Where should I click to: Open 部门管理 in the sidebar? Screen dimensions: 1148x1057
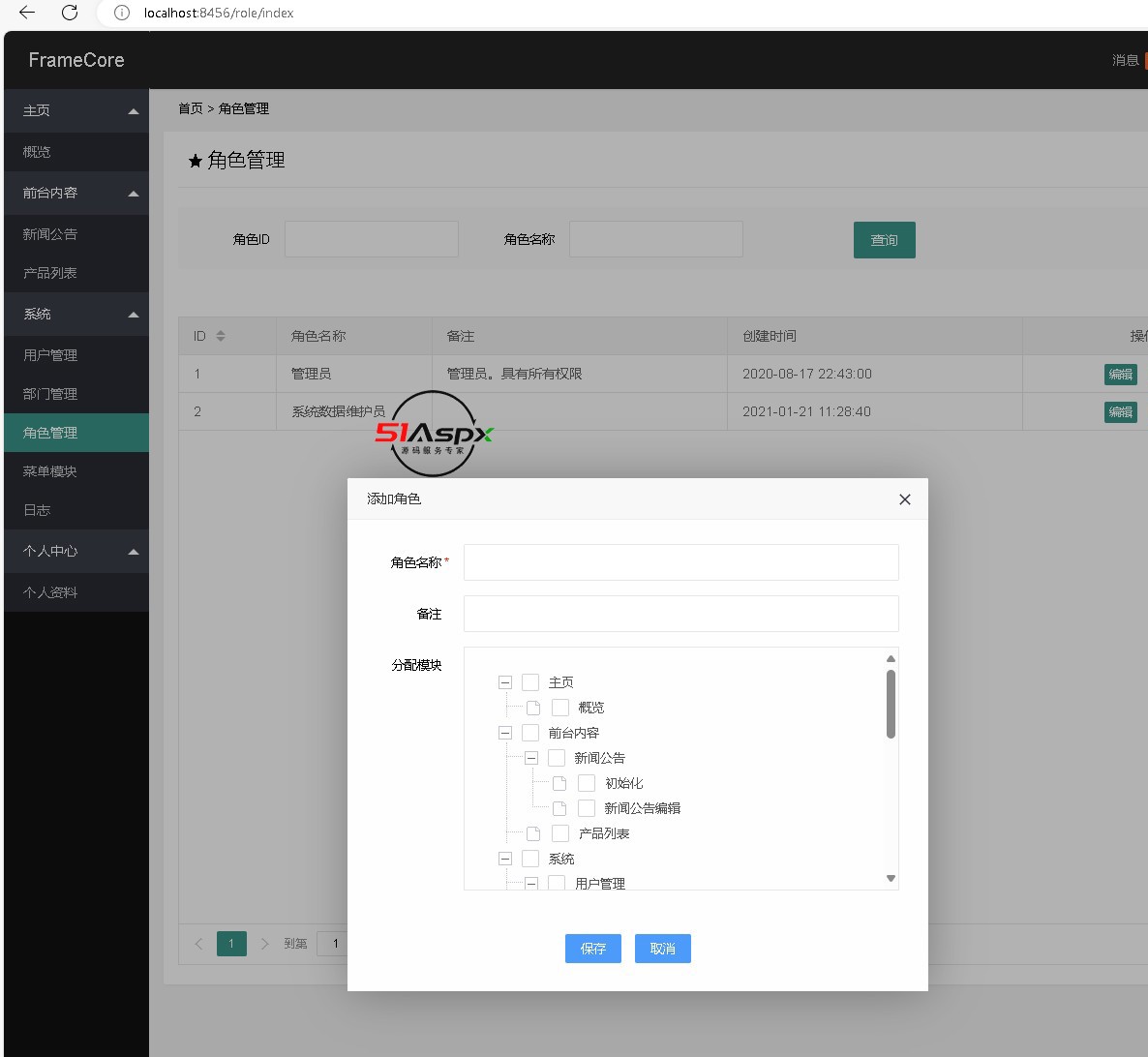76,394
